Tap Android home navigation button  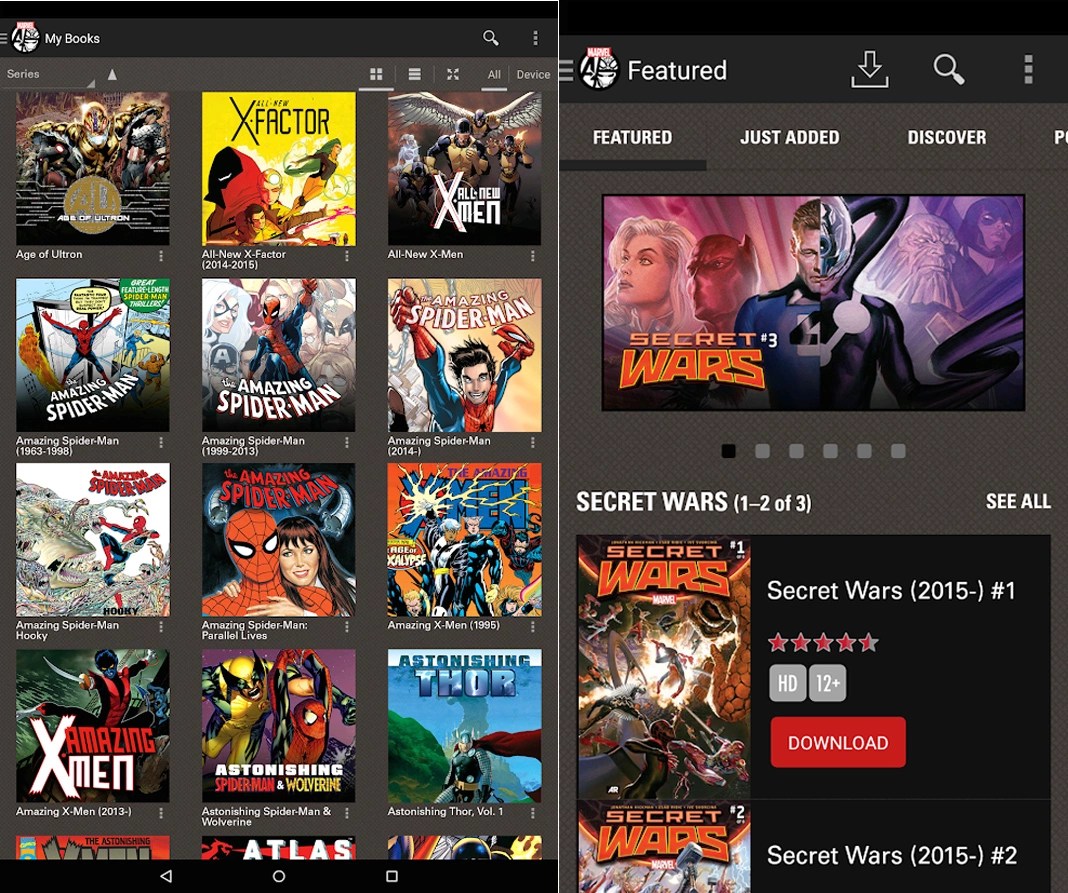279,876
